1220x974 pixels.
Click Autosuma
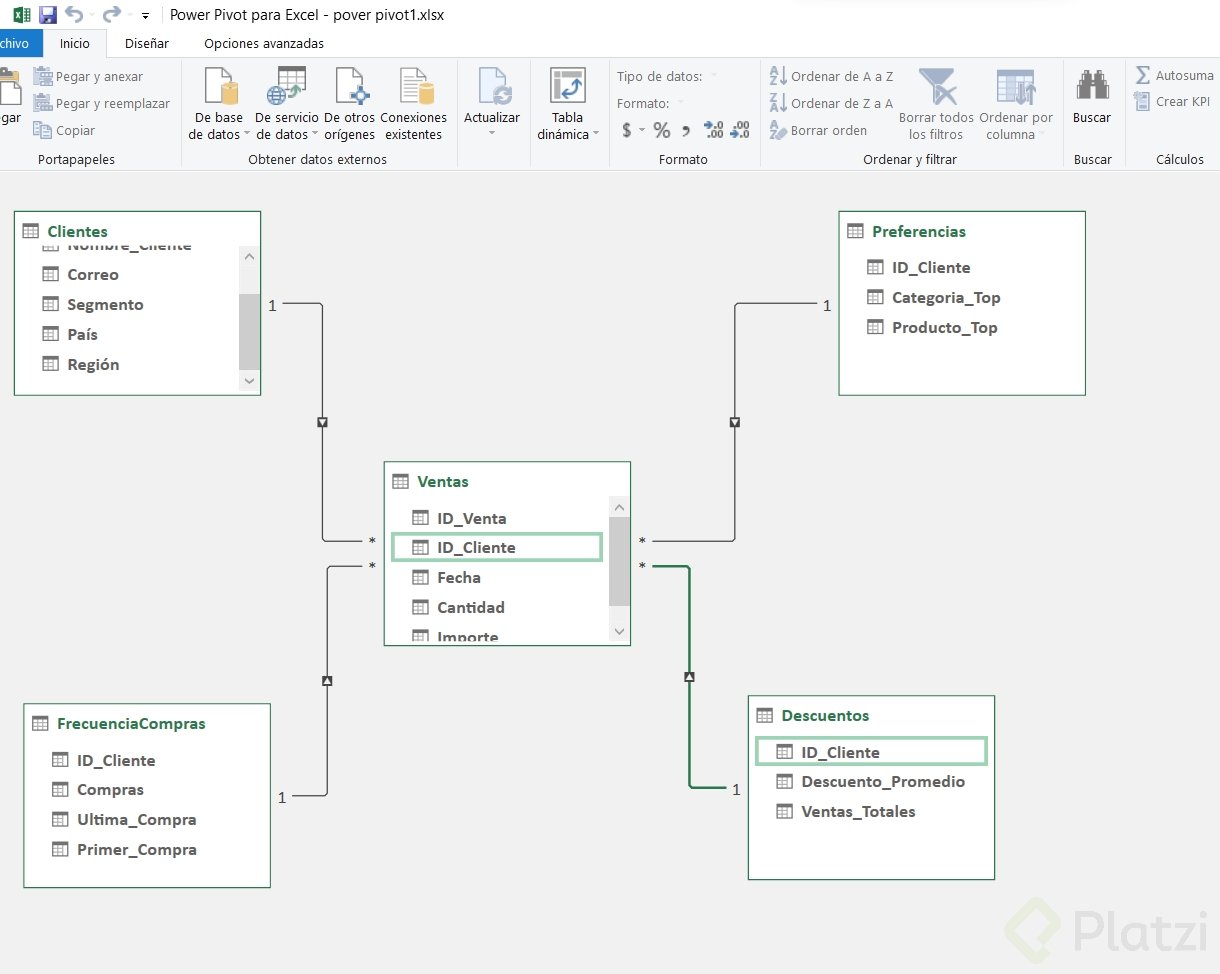click(1175, 75)
